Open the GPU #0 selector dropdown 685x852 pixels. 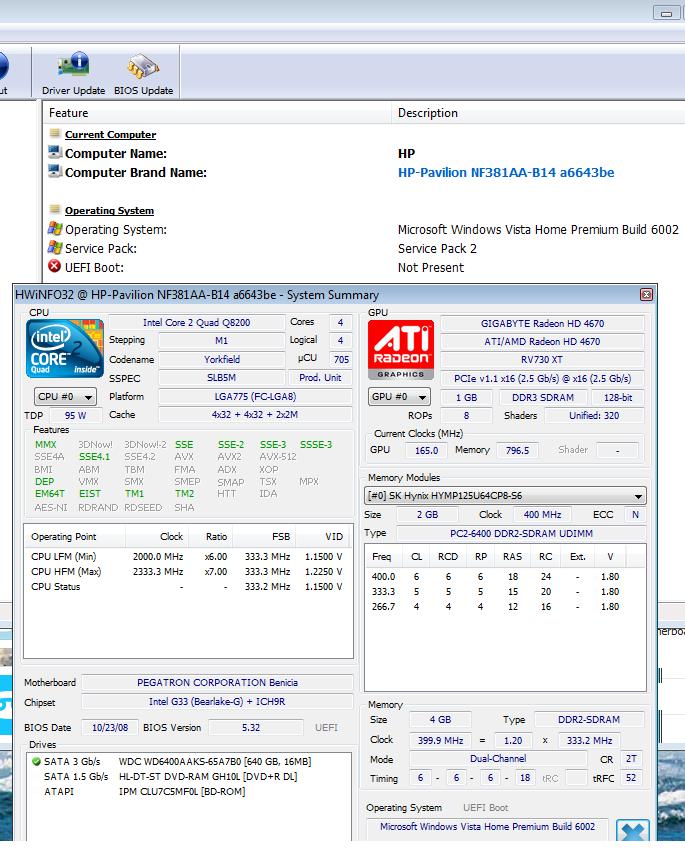pyautogui.click(x=399, y=397)
